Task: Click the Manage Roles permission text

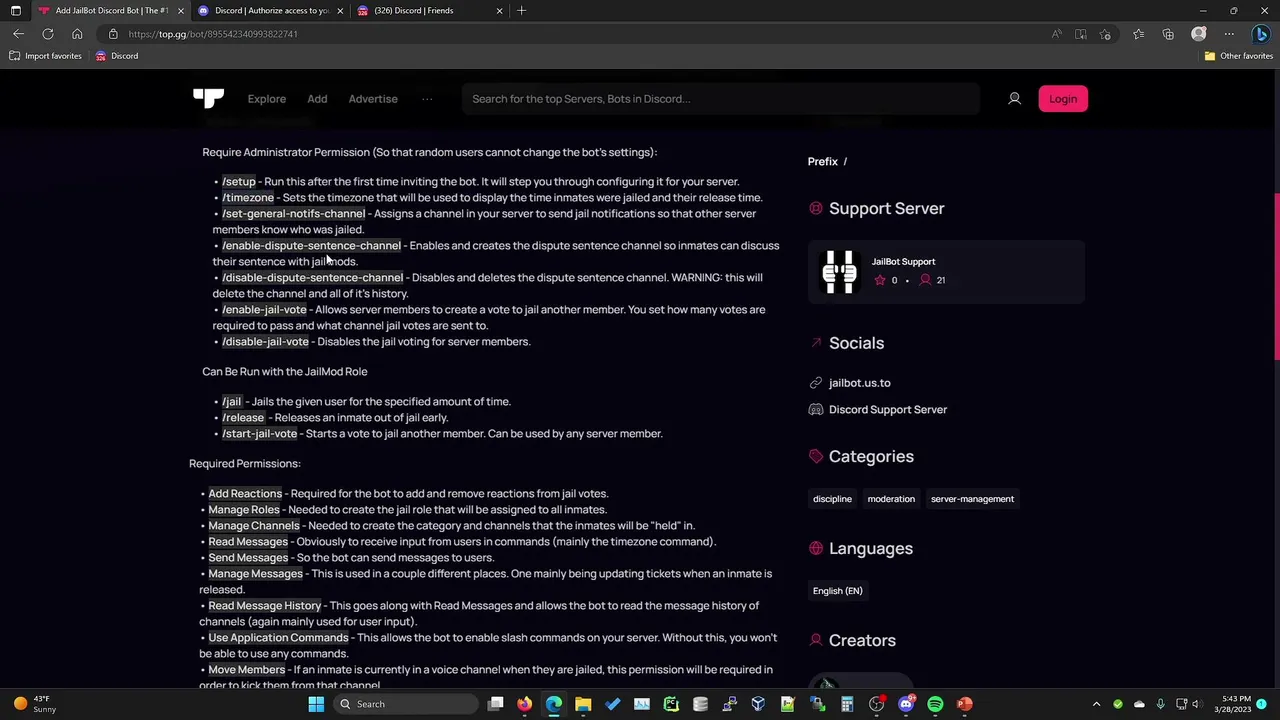Action: (x=244, y=510)
